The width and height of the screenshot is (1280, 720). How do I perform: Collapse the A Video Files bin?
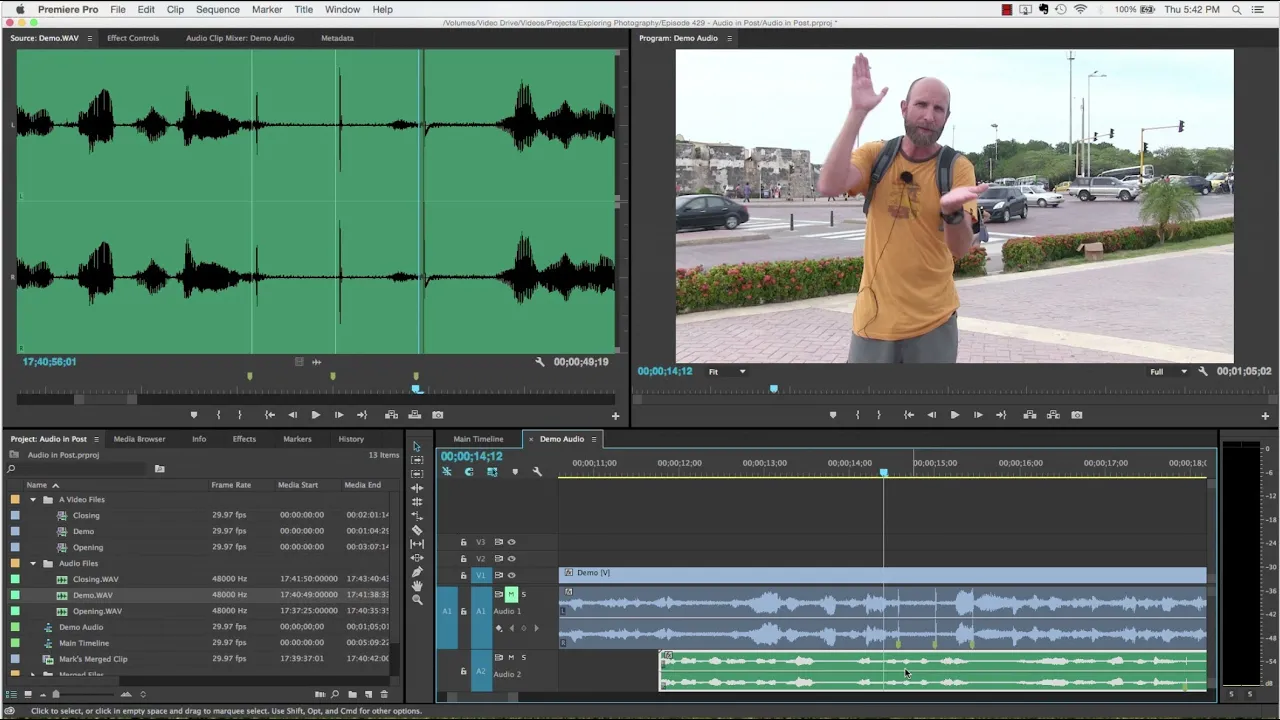click(33, 499)
